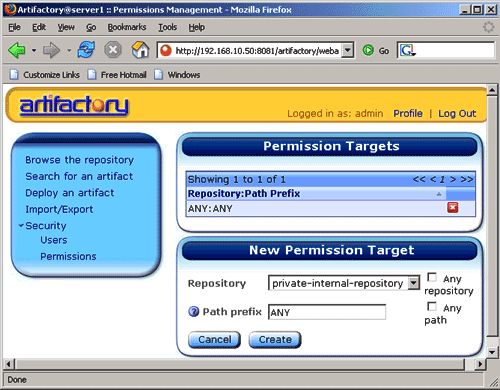Open Deploy an artifact link
The image size is (500, 390).
(70, 193)
